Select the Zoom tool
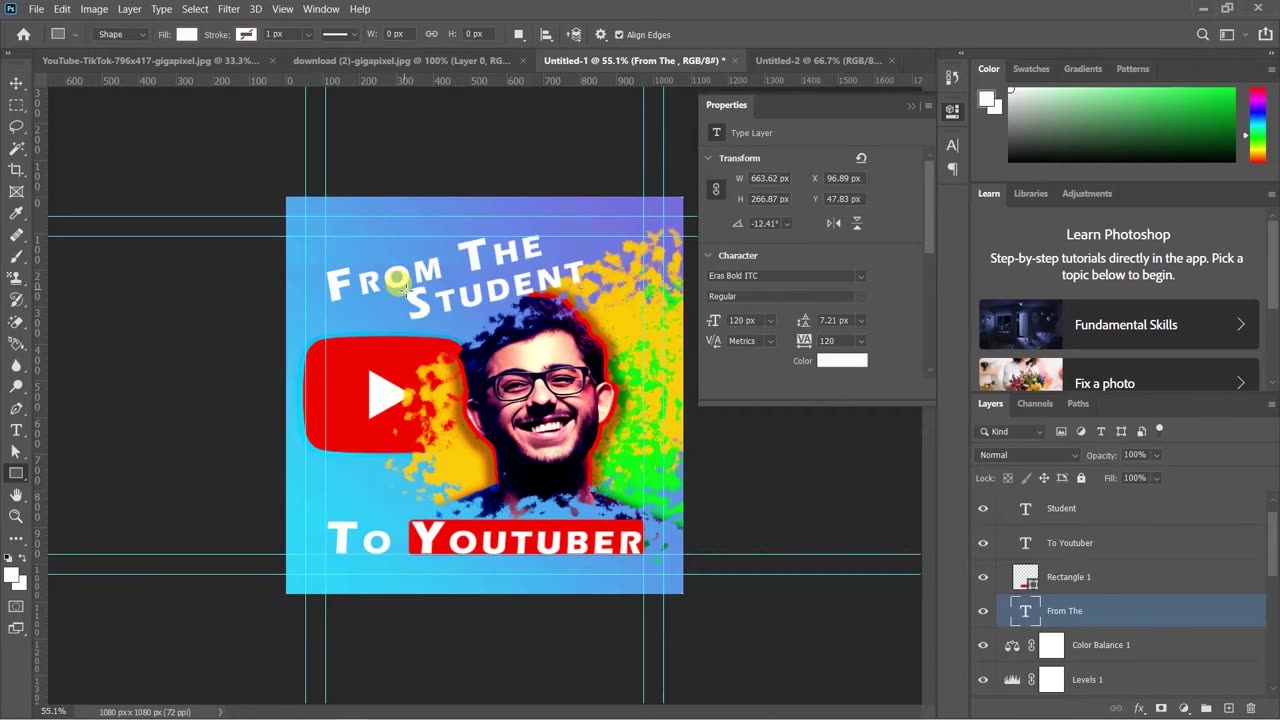This screenshot has width=1280, height=720. pyautogui.click(x=16, y=517)
